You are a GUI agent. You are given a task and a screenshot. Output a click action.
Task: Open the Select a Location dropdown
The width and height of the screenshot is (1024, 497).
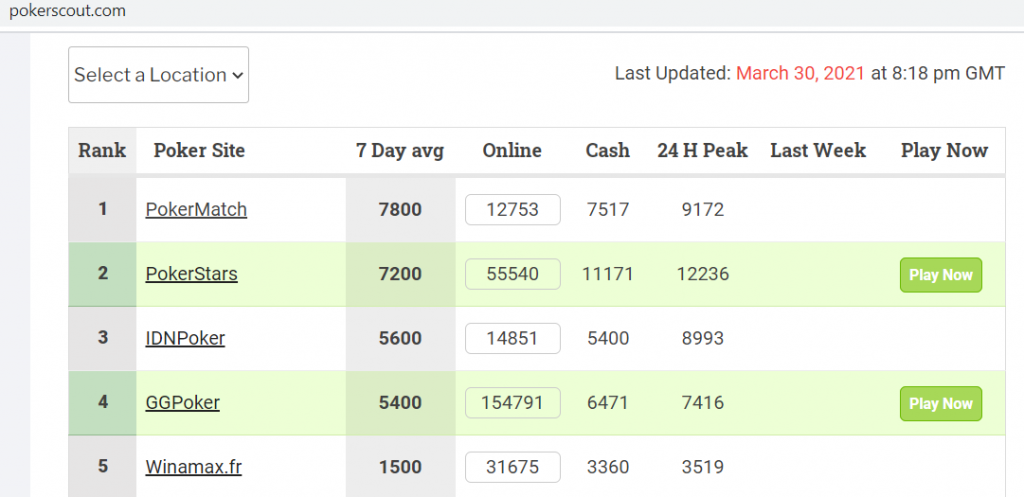pyautogui.click(x=158, y=74)
